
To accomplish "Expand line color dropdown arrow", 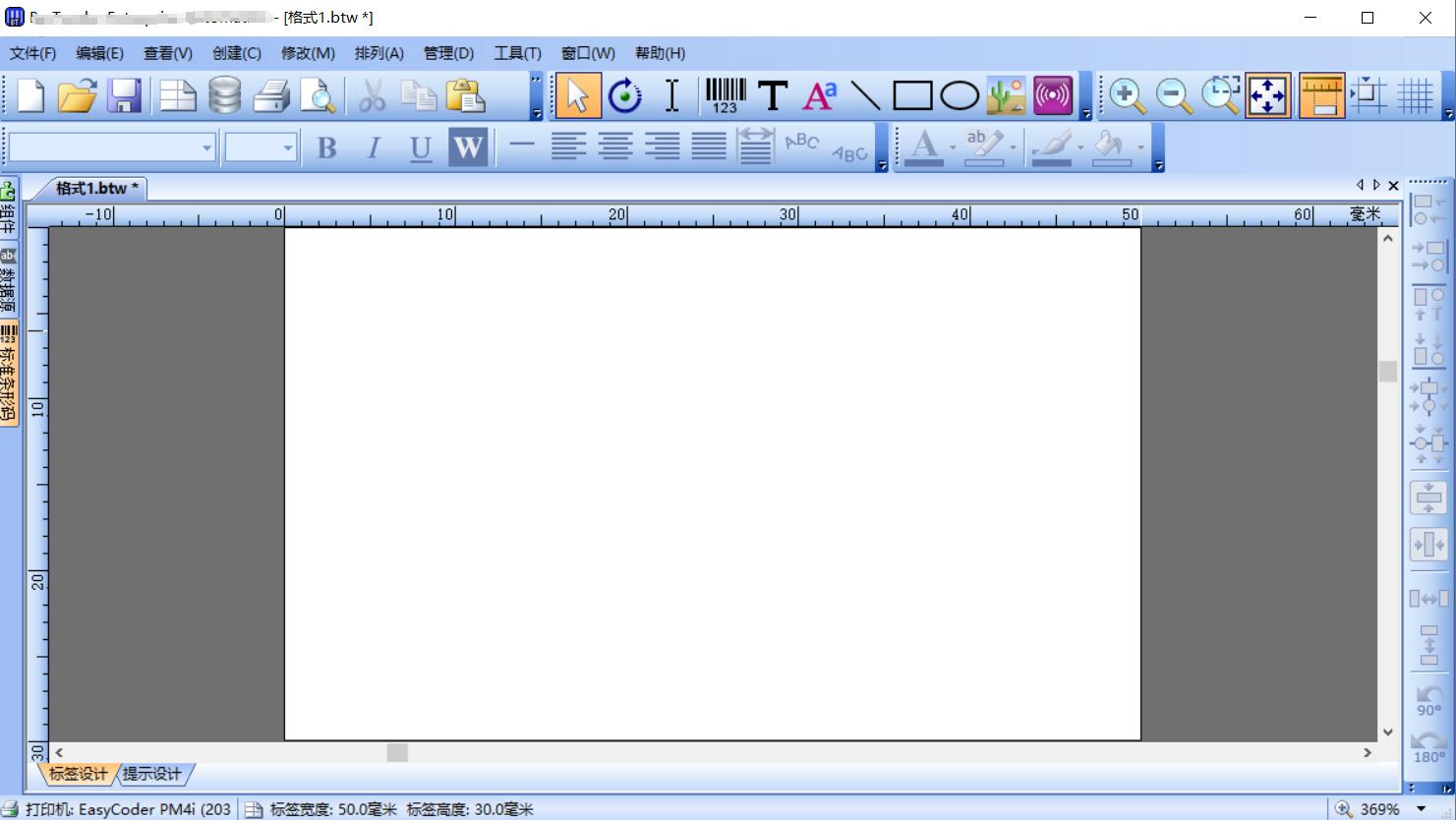I will coord(1080,148).
